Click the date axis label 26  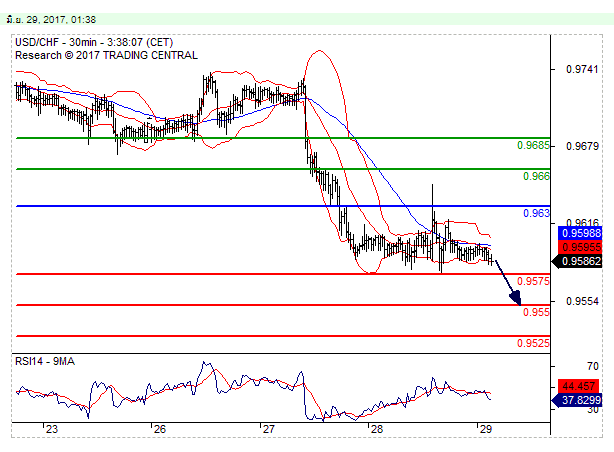click(x=159, y=429)
